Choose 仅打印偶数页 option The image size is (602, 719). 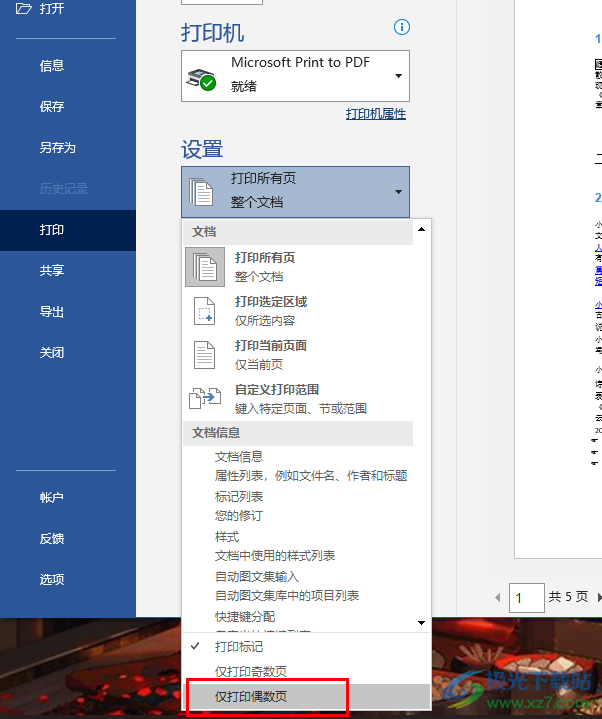click(250, 695)
